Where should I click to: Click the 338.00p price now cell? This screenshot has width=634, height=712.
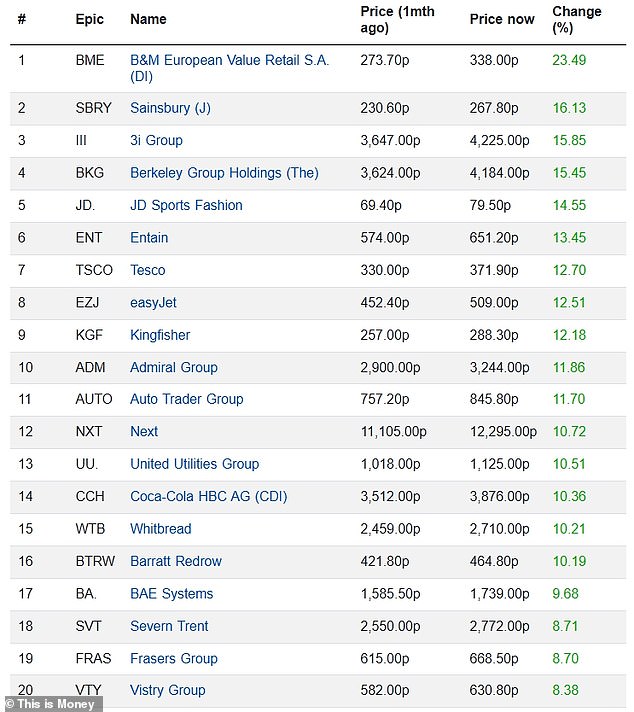coord(494,60)
